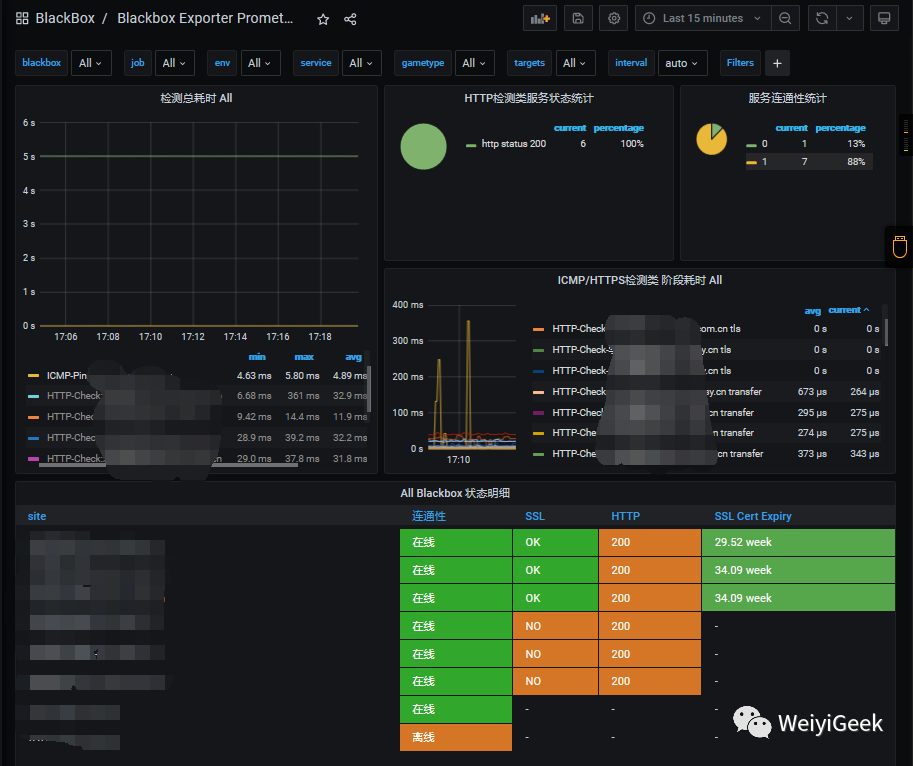This screenshot has height=766, width=913.
Task: Refresh the dashboard now
Action: (822, 19)
